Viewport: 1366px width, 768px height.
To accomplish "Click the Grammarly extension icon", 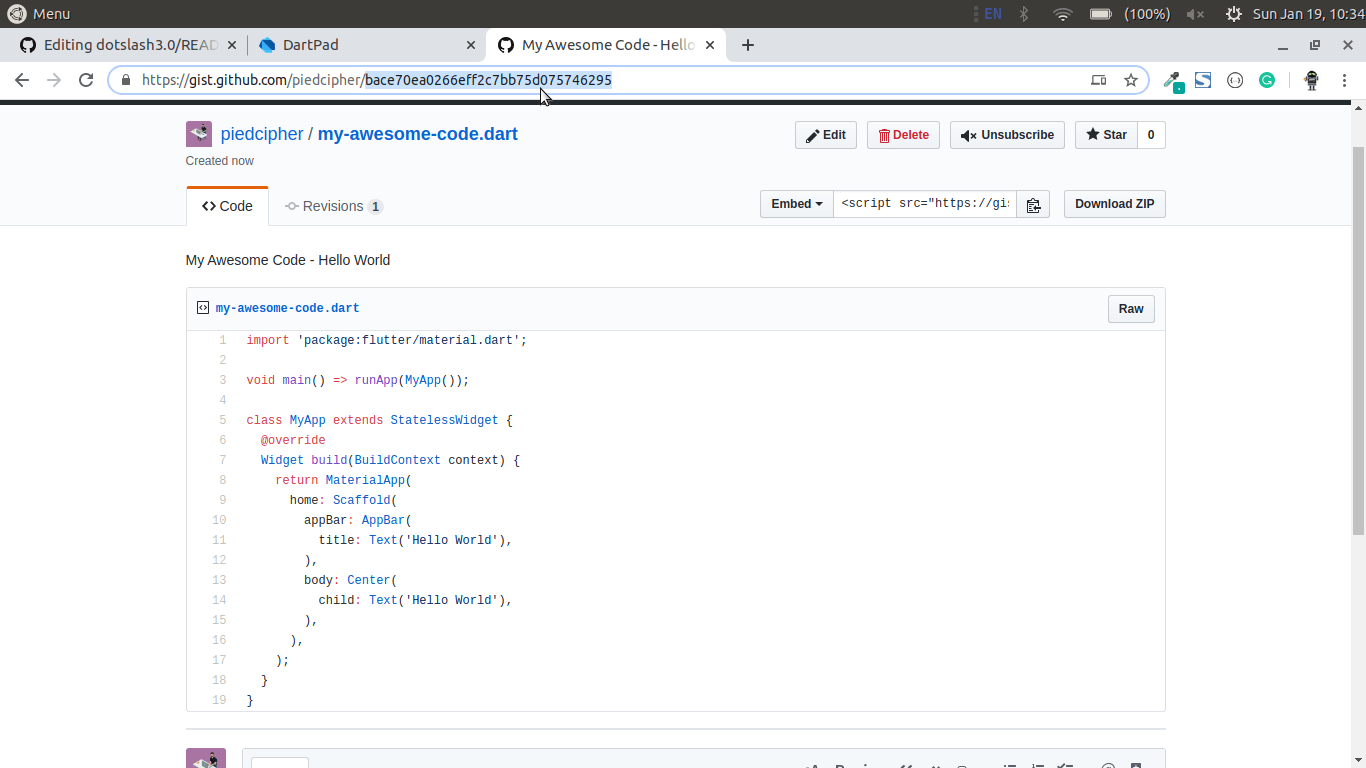I will (x=1267, y=80).
